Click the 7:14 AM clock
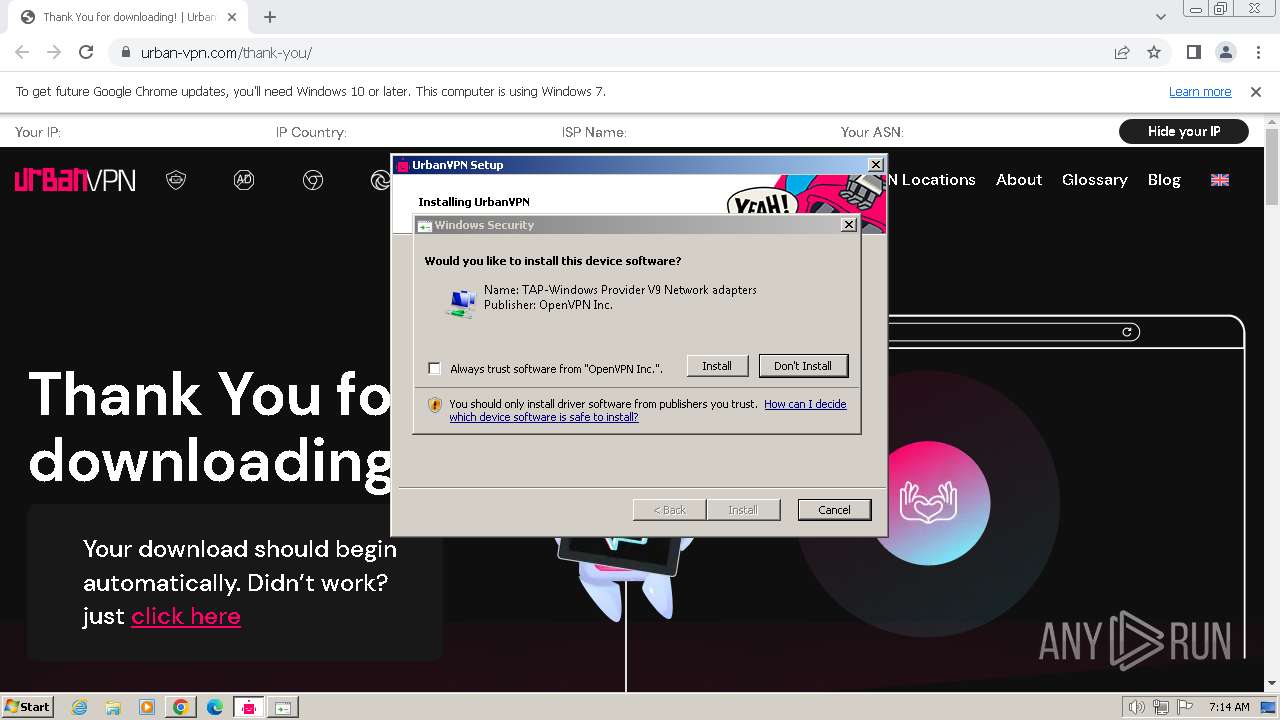Screen dimensions: 1280x720 (1229, 707)
